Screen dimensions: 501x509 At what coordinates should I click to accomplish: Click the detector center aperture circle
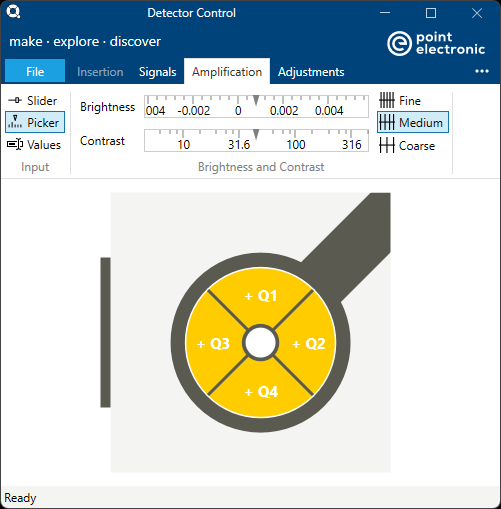tap(261, 343)
